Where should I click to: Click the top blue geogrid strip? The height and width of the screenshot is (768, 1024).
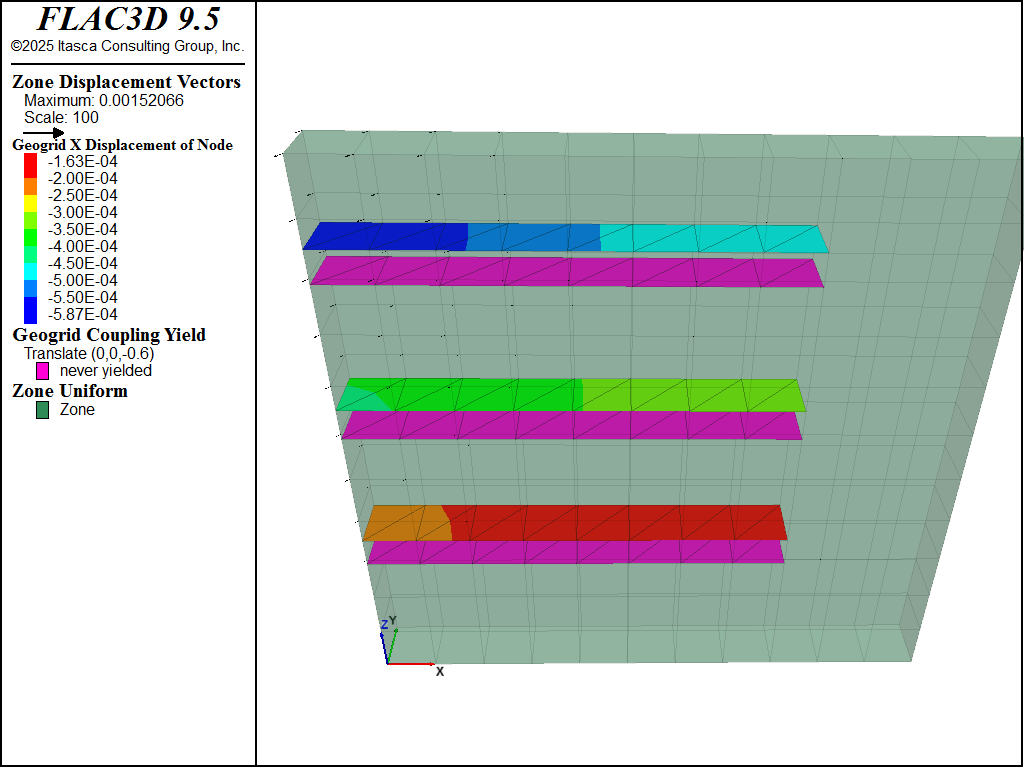pos(385,236)
